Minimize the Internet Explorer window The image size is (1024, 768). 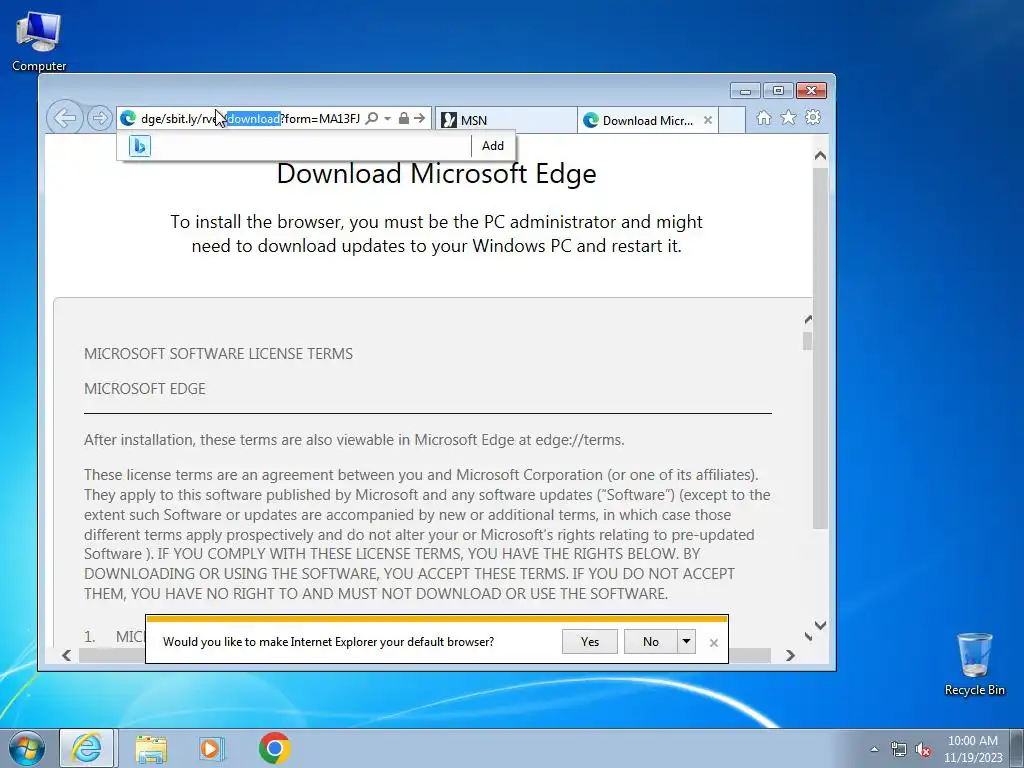(x=745, y=90)
